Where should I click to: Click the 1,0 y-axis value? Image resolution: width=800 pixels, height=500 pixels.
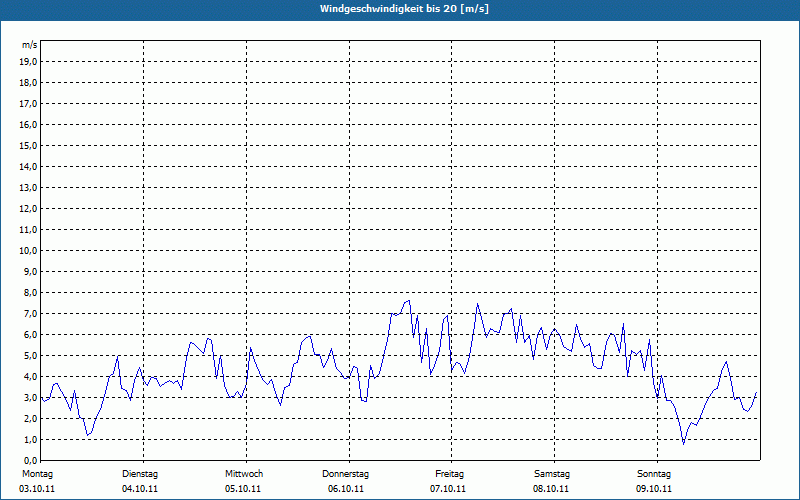[x=29, y=439]
